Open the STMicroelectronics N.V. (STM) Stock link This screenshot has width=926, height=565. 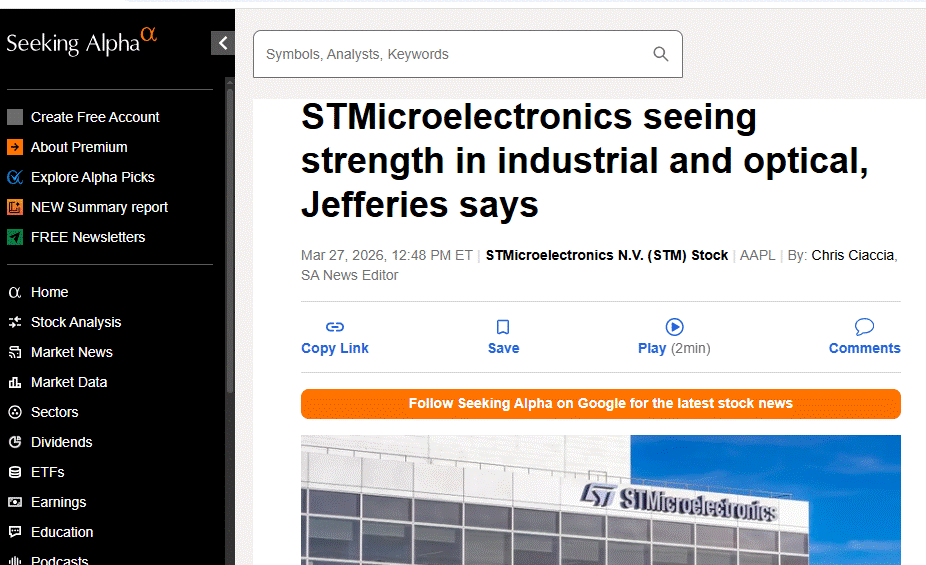coord(606,255)
